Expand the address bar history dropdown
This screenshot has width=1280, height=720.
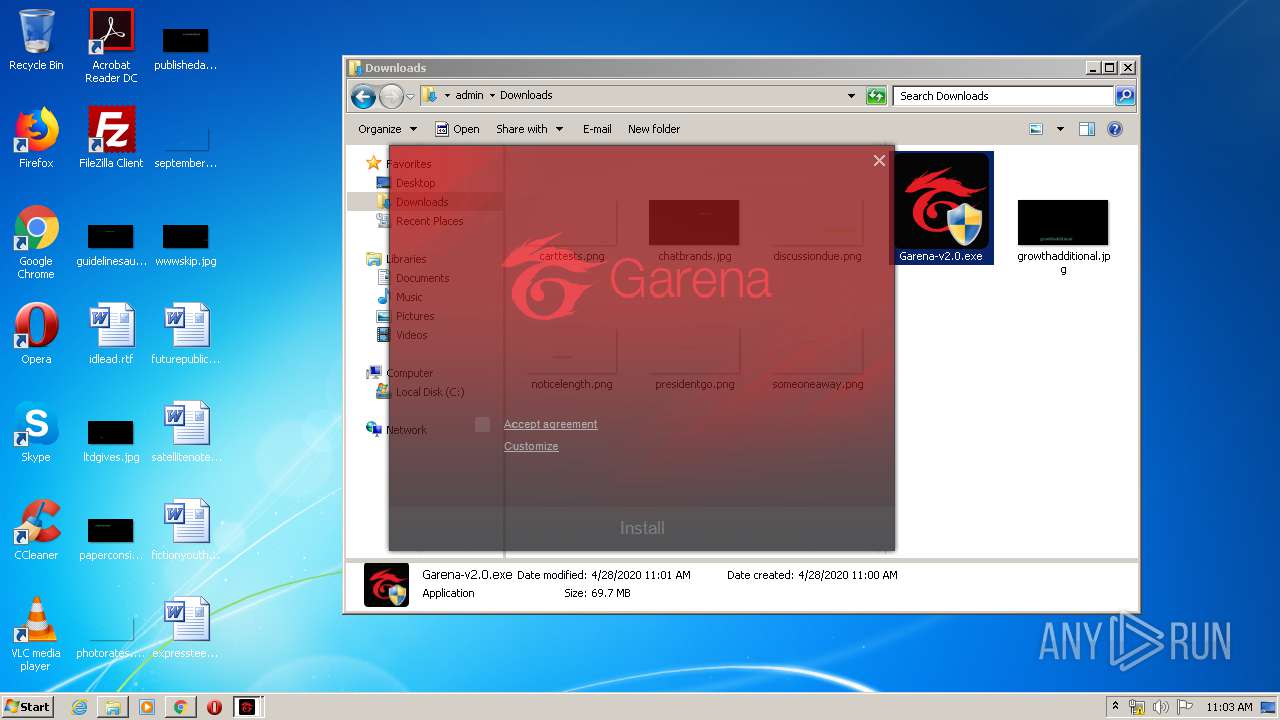pyautogui.click(x=851, y=96)
